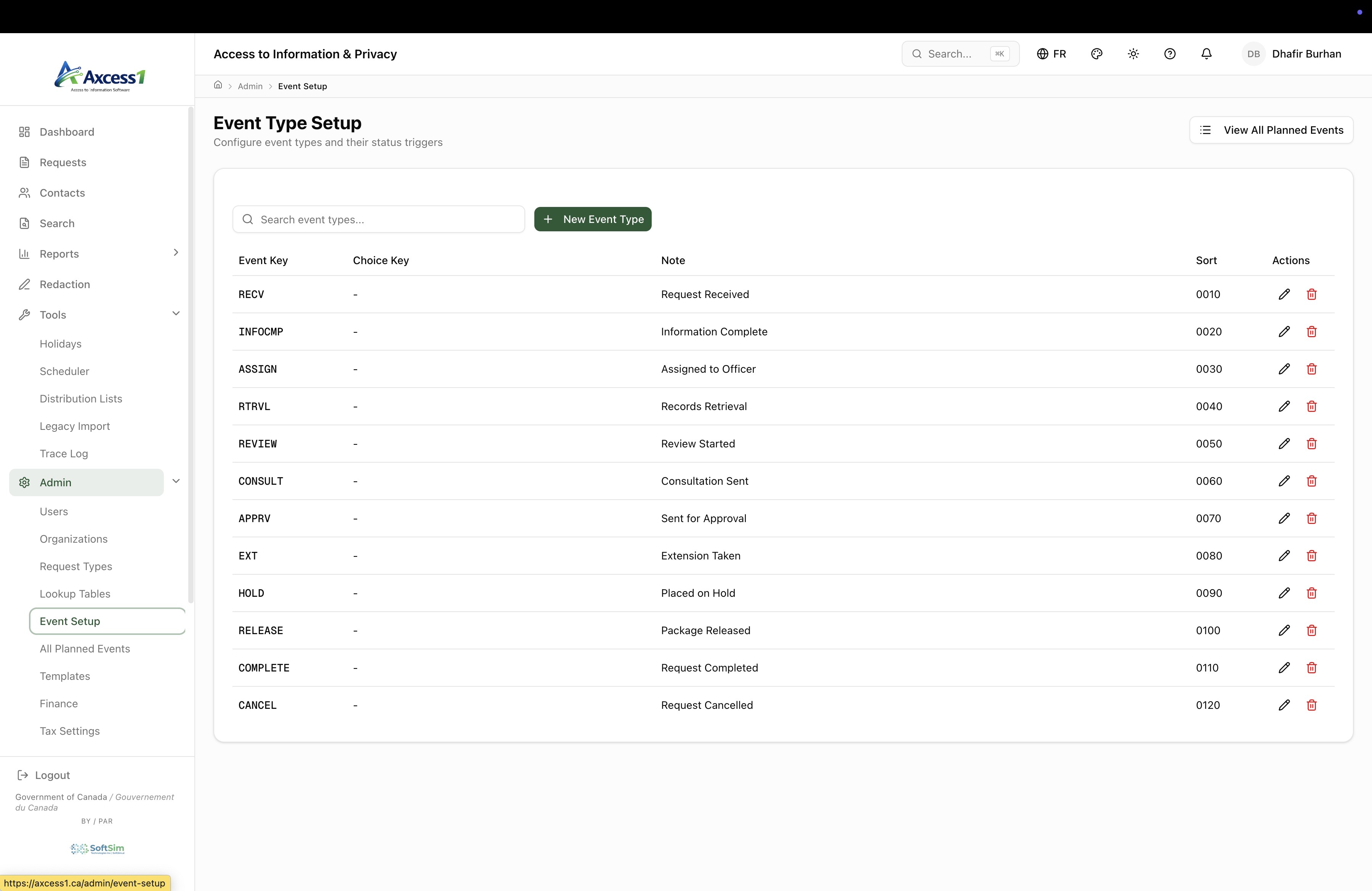The width and height of the screenshot is (1372, 891).
Task: Select All Planned Events sidebar item
Action: (x=85, y=648)
